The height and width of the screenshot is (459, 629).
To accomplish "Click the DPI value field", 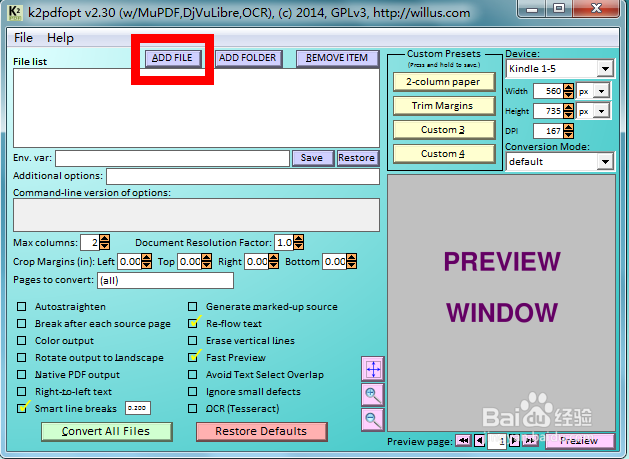I will click(548, 131).
